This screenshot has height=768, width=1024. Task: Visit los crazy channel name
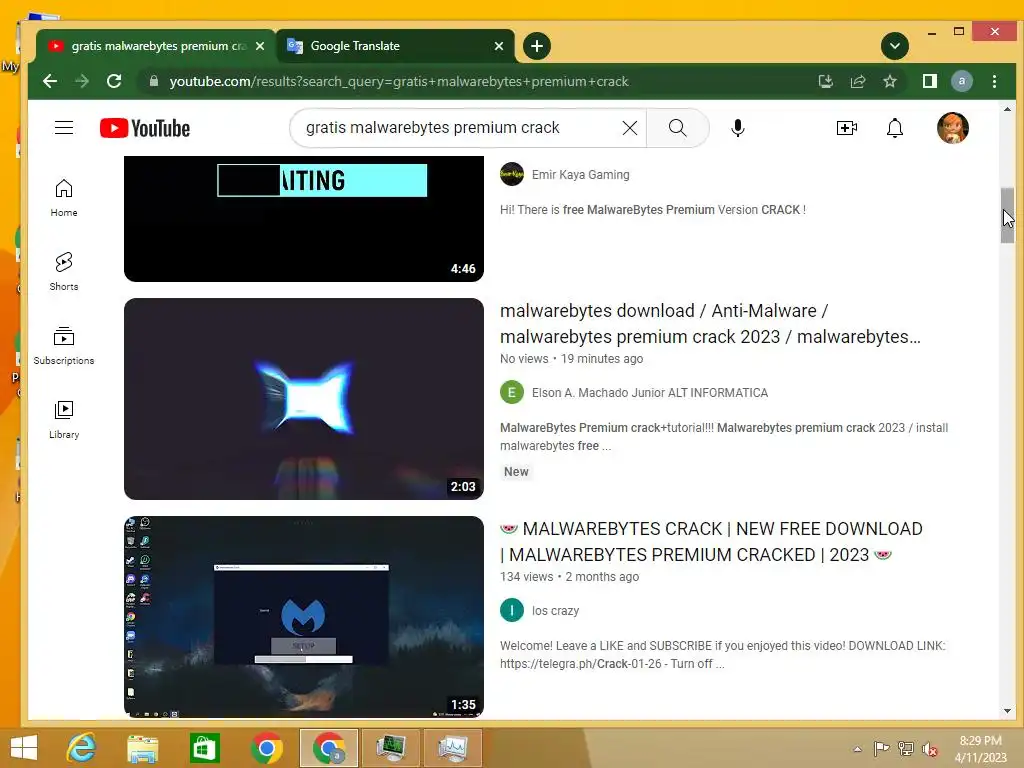point(555,611)
